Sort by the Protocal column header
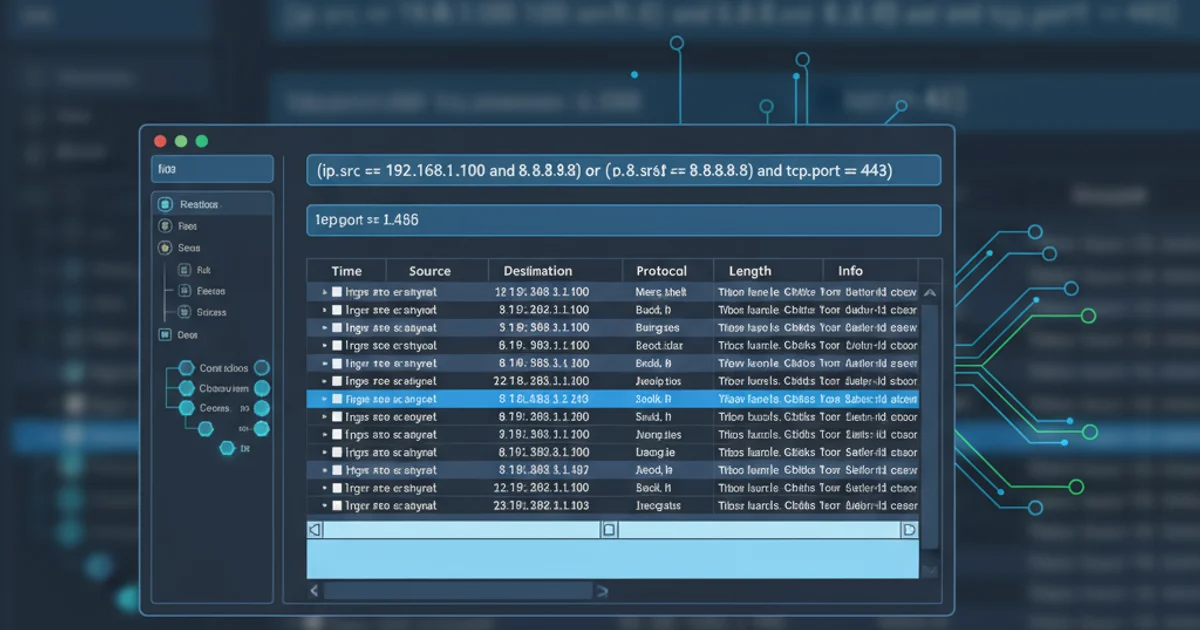Image resolution: width=1200 pixels, height=630 pixels. [x=661, y=271]
